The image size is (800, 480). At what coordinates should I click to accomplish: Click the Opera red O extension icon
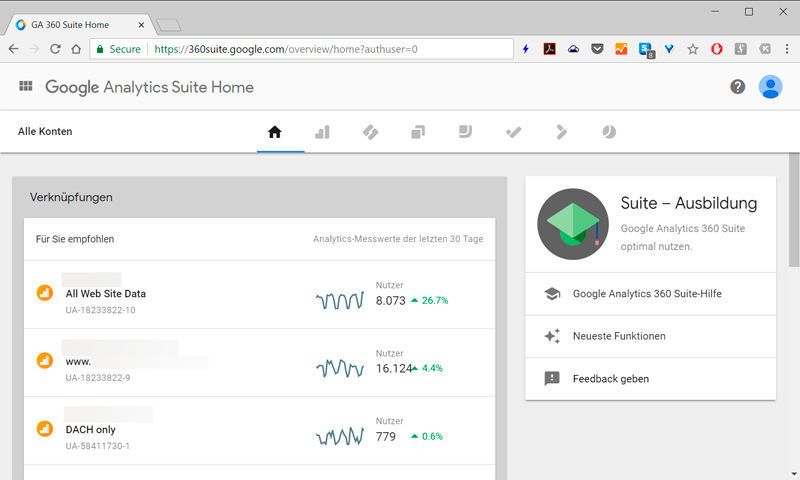click(x=716, y=49)
